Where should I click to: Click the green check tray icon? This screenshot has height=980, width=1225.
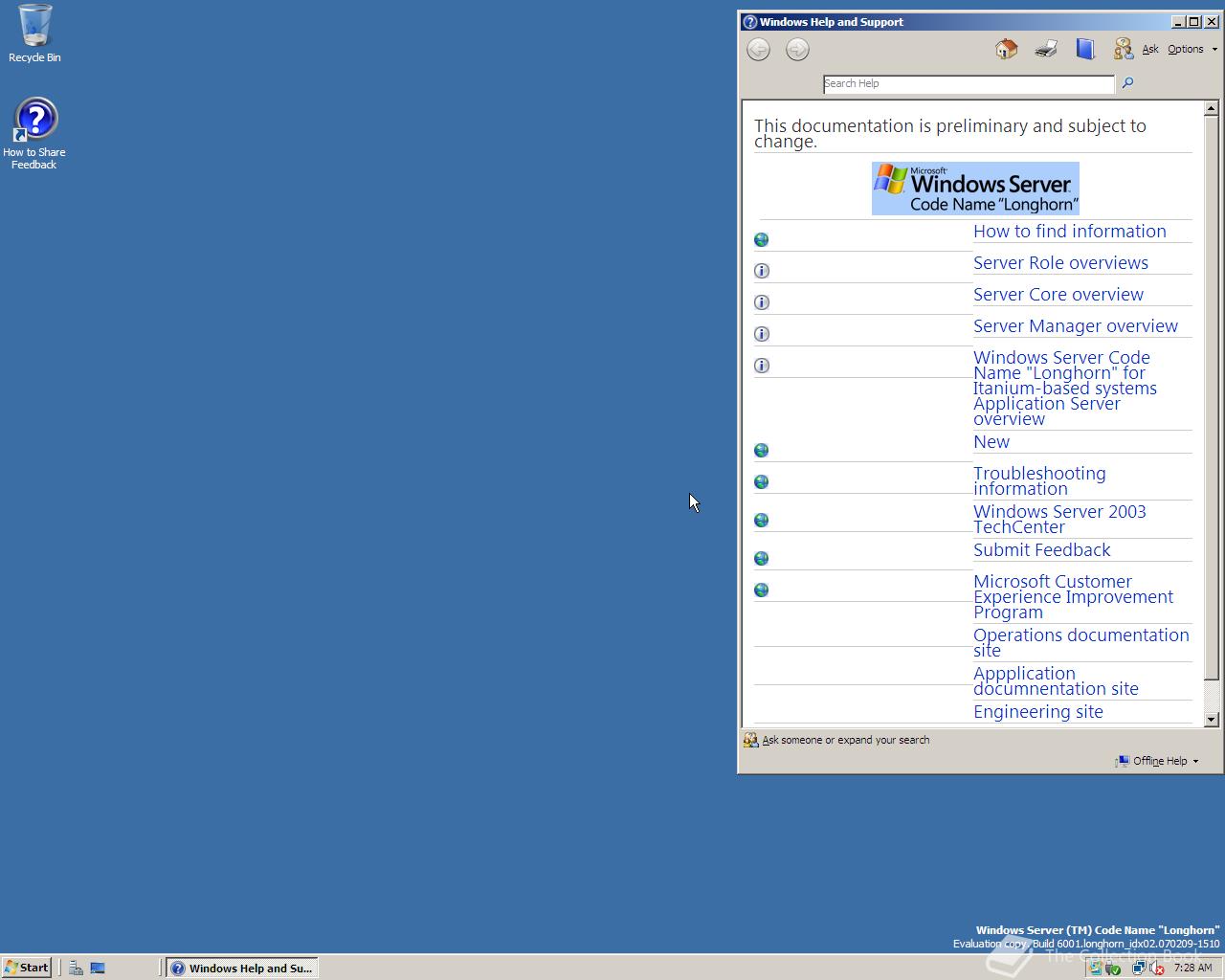(1114, 968)
